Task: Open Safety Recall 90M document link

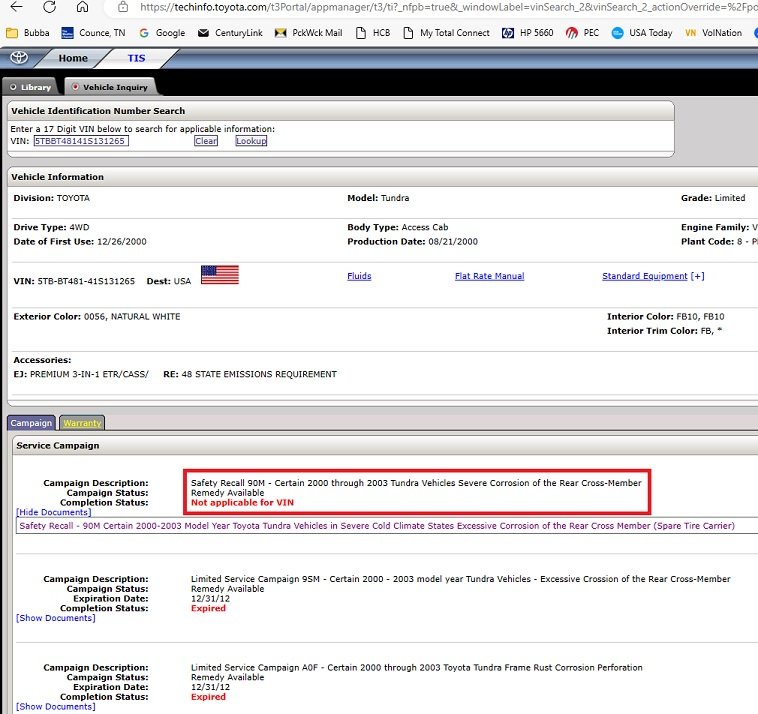Action: click(x=377, y=525)
